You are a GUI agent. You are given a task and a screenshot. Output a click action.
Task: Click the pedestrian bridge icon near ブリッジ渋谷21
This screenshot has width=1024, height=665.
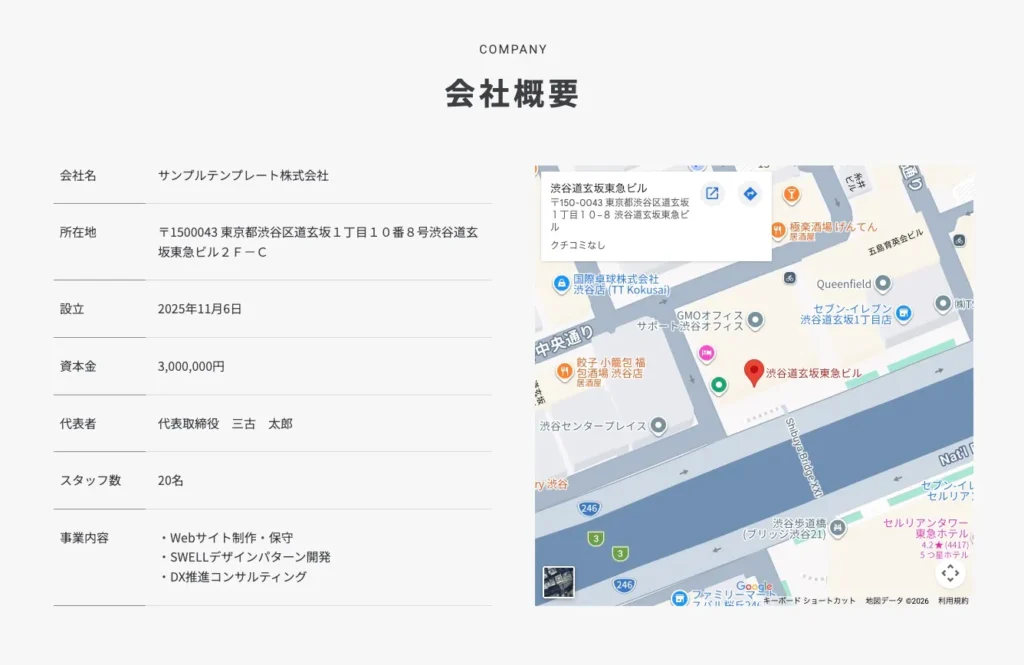[x=837, y=527]
